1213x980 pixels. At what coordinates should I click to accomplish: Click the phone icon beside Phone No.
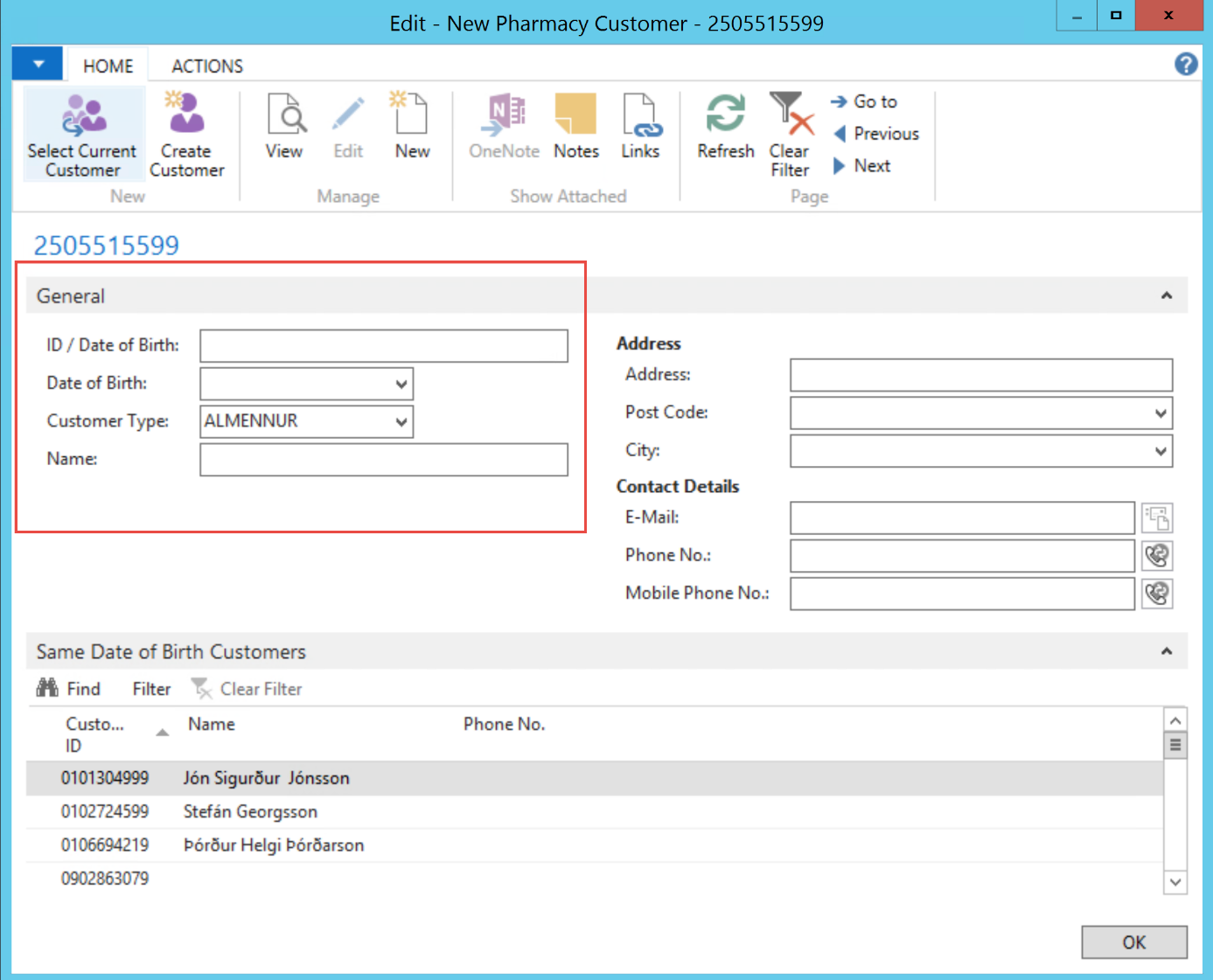[1157, 556]
